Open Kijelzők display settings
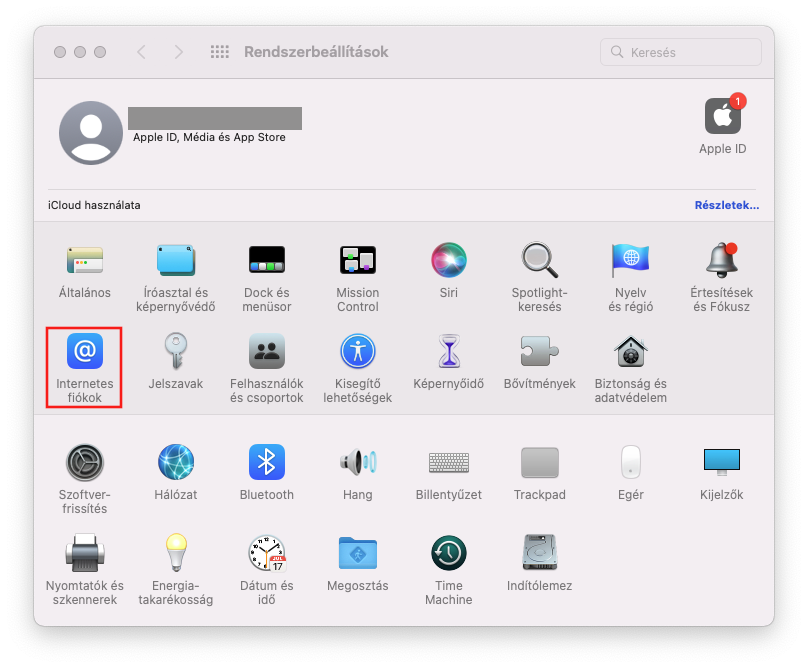808x668 pixels. click(x=721, y=462)
